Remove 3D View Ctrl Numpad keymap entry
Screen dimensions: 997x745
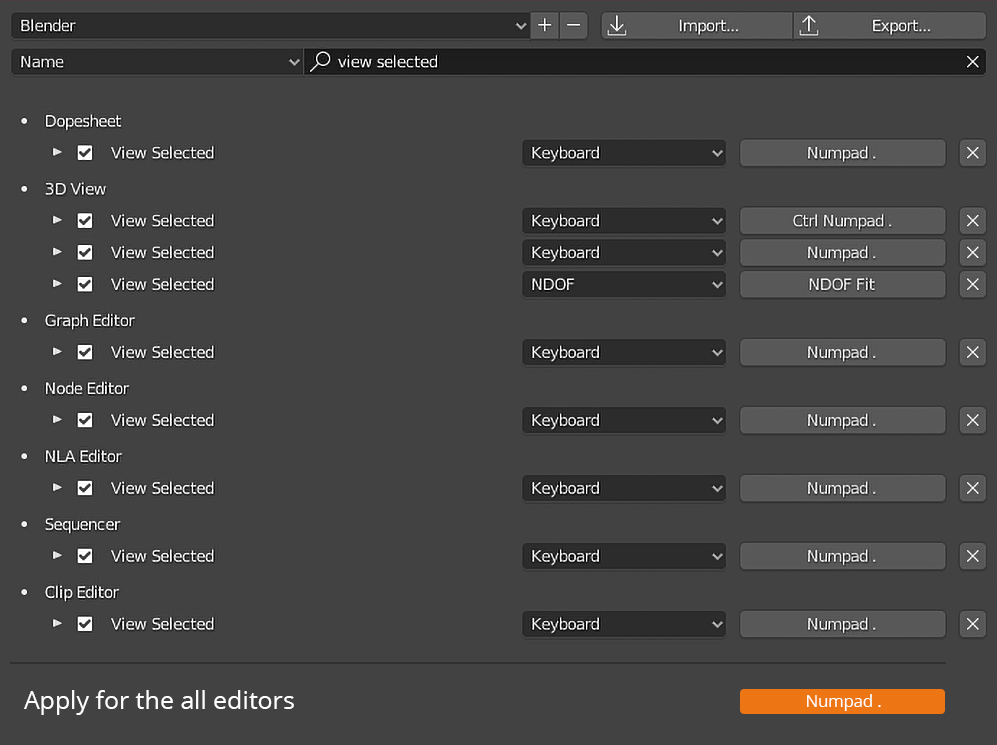tap(972, 221)
